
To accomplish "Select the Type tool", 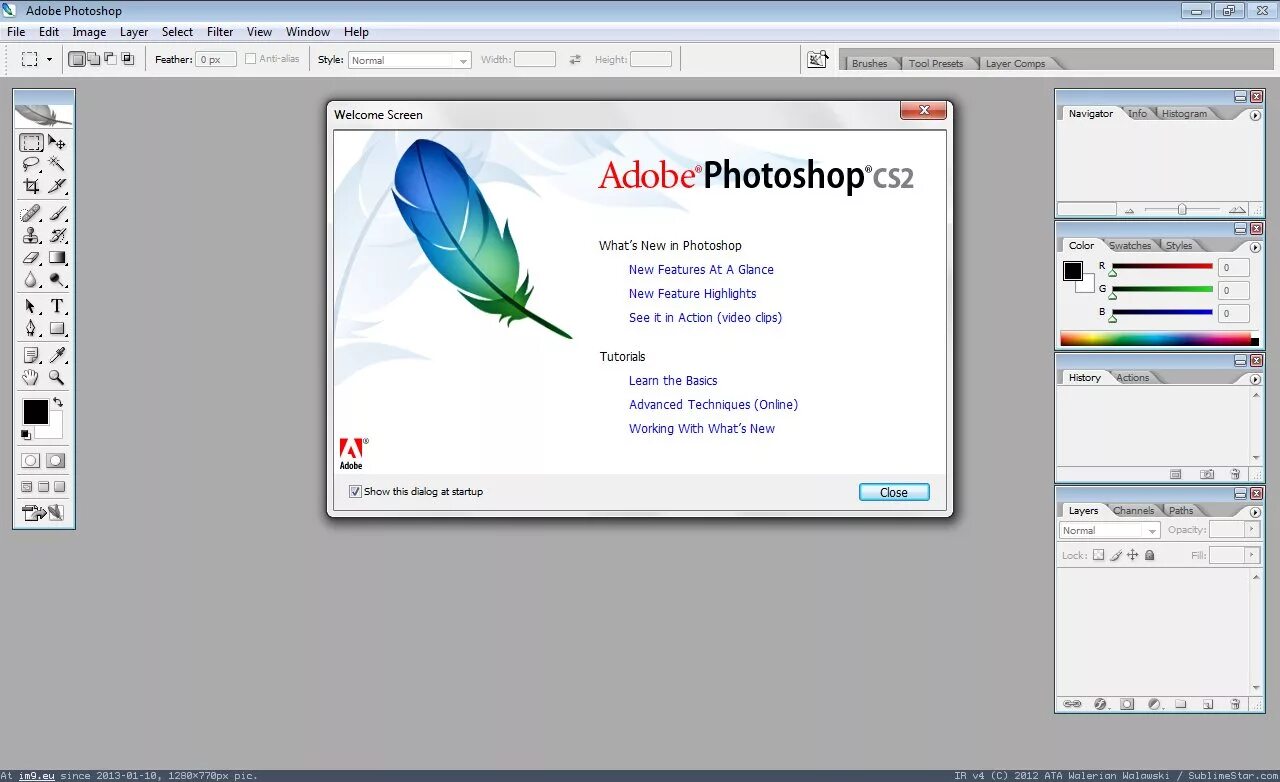I will tap(57, 306).
